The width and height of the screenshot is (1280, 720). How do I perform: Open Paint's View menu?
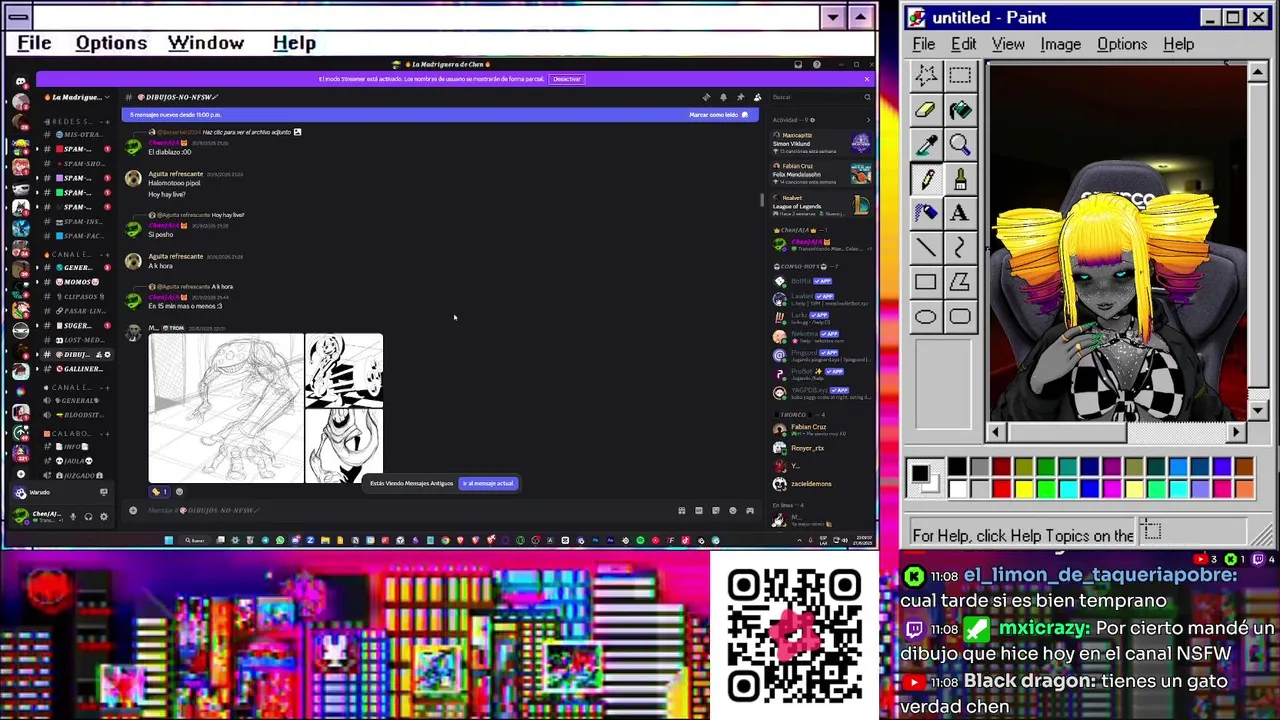[x=1008, y=44]
